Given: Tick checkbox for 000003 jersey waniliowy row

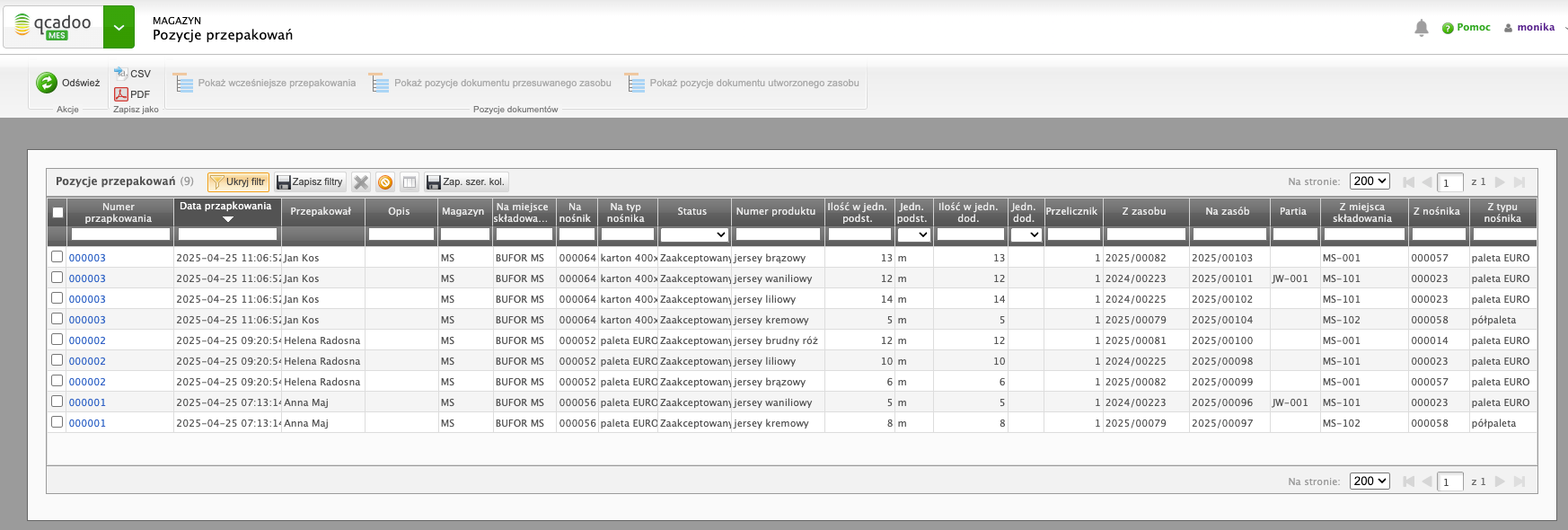Looking at the screenshot, I should tap(57, 278).
